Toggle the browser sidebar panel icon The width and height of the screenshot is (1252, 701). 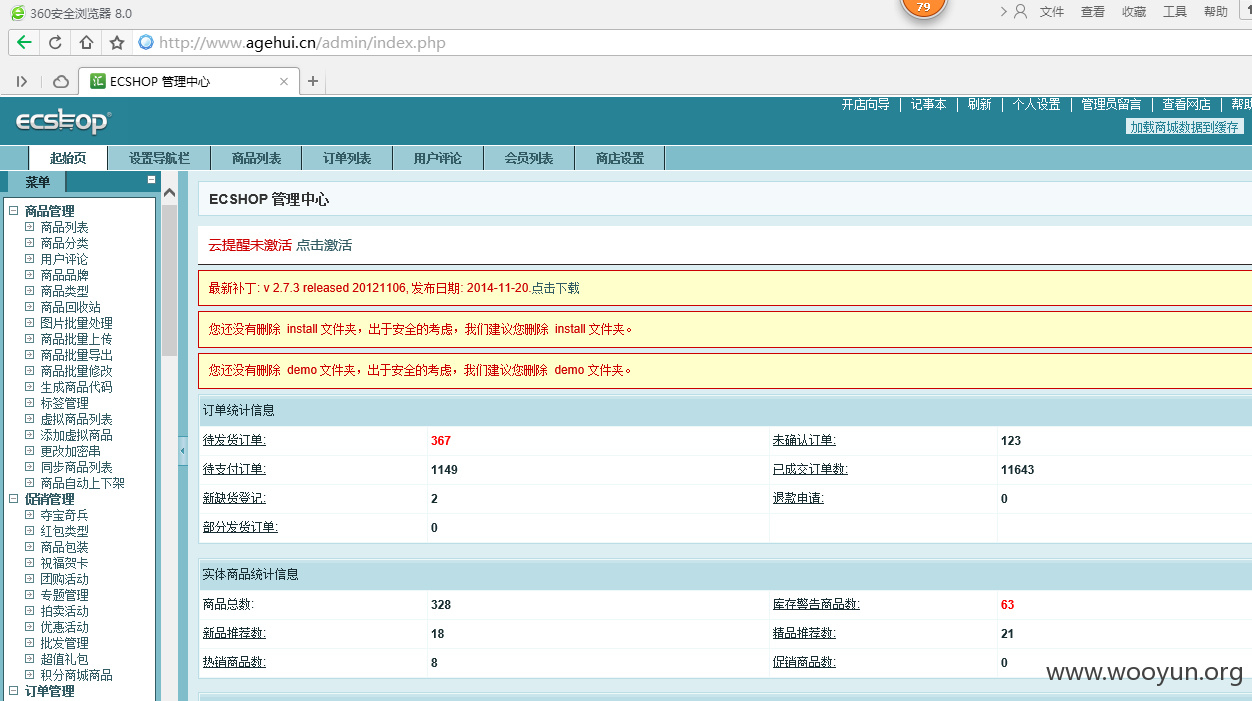pyautogui.click(x=22, y=81)
